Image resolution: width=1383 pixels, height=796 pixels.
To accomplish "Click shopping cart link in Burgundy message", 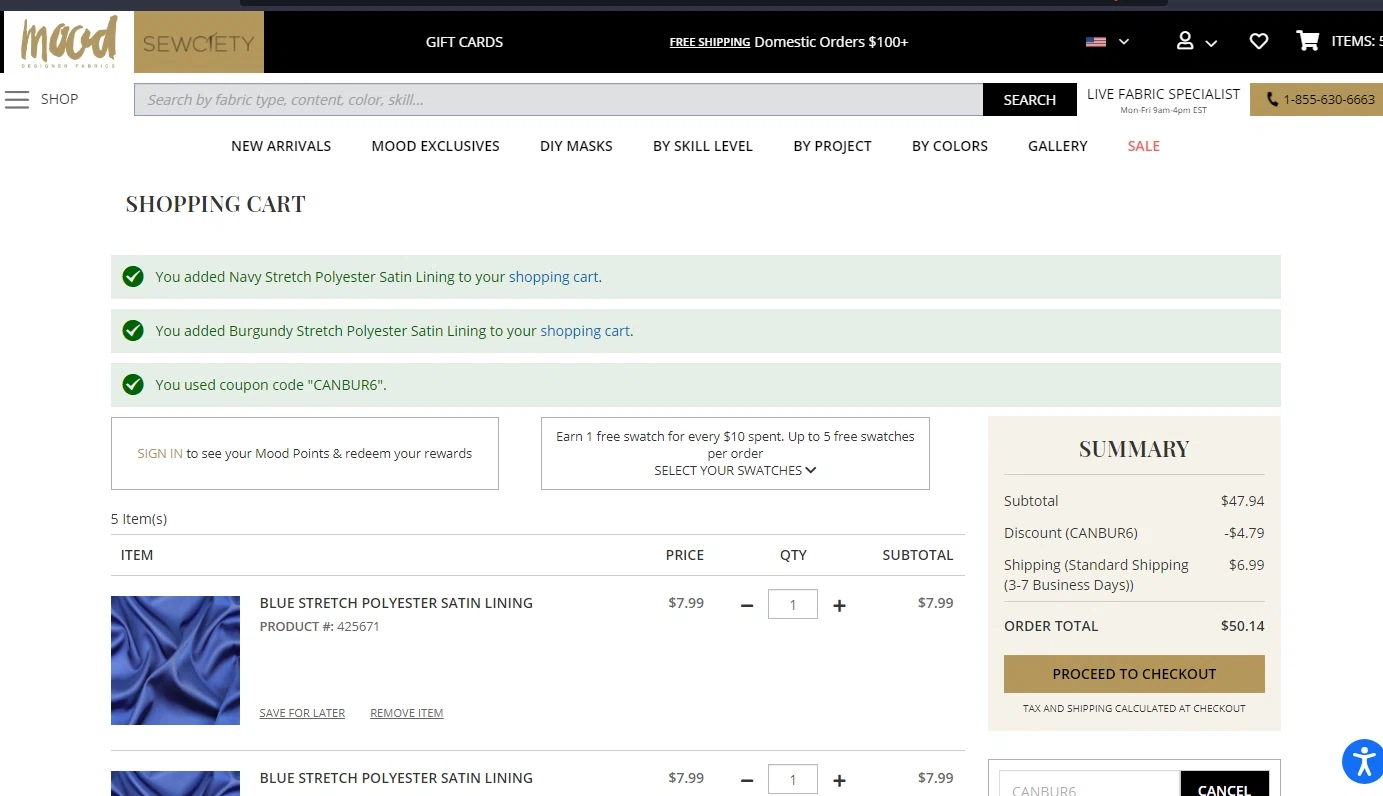I will tap(585, 331).
